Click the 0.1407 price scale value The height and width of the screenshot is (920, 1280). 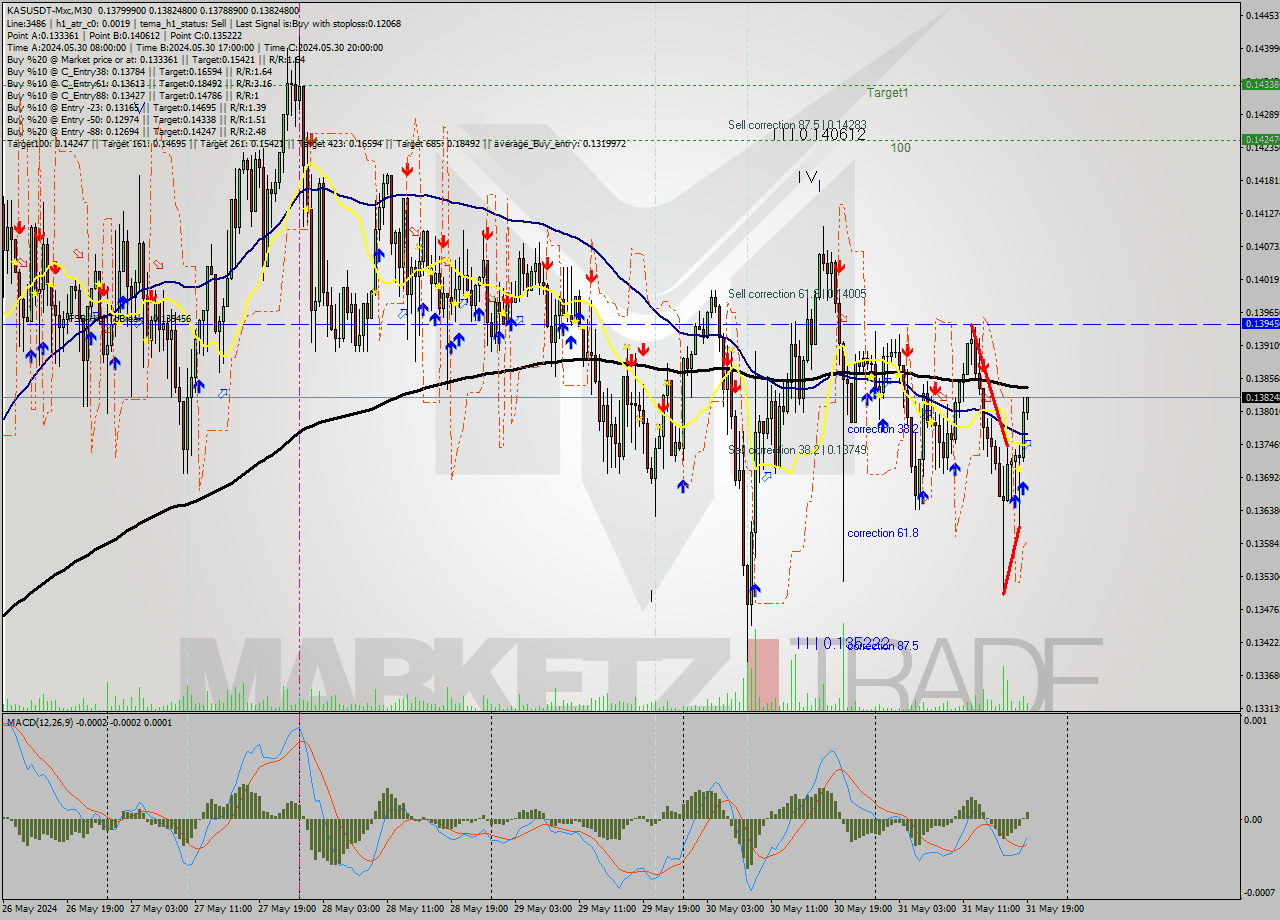pos(1261,247)
